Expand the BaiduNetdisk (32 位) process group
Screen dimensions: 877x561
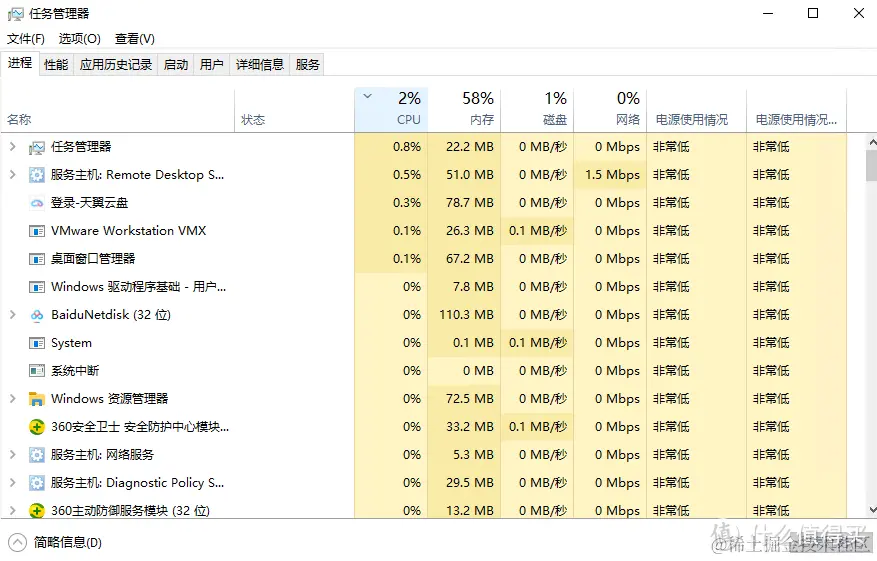pos(12,314)
